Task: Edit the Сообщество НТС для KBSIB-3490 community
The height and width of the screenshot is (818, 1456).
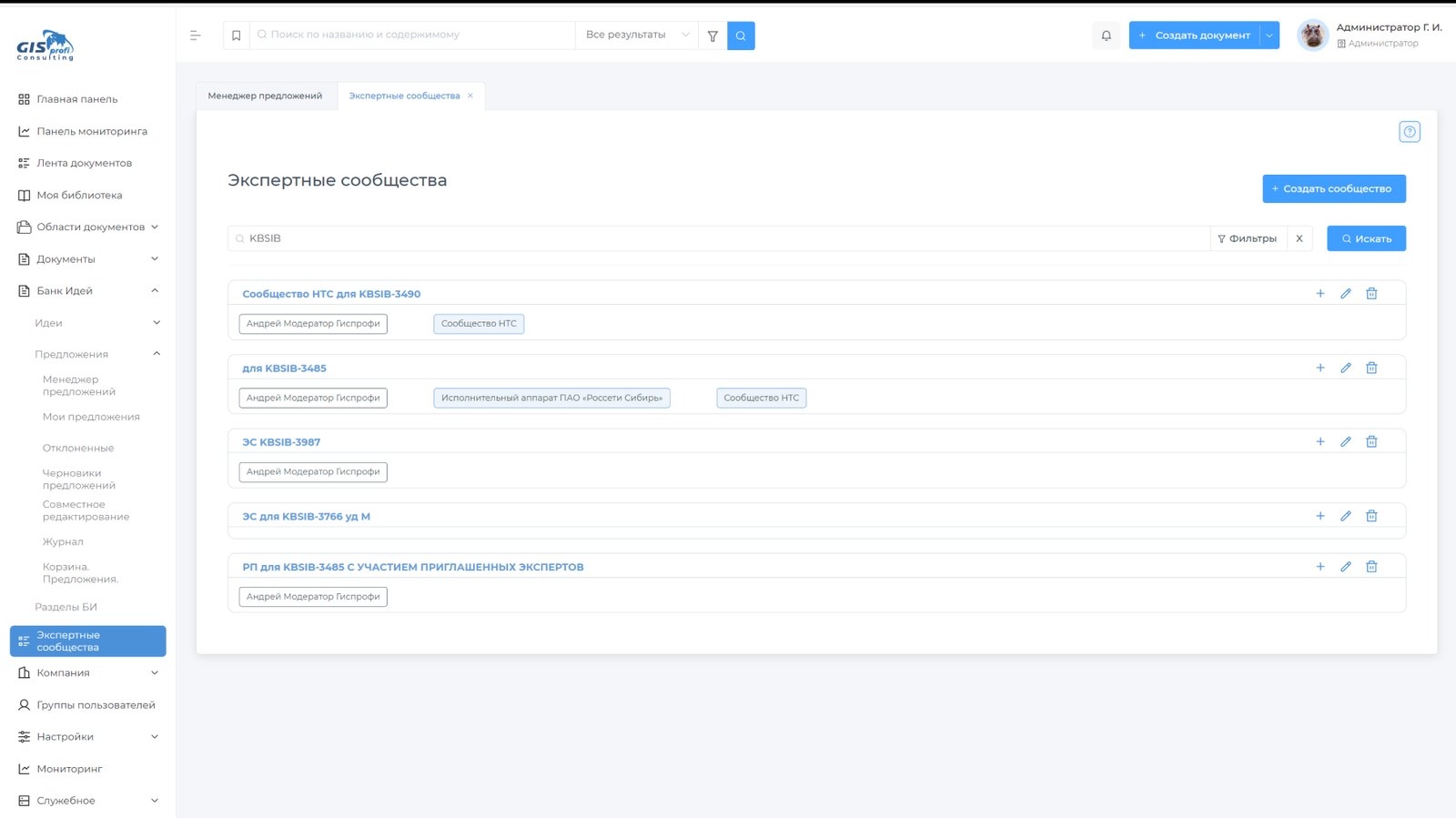Action: 1346,294
